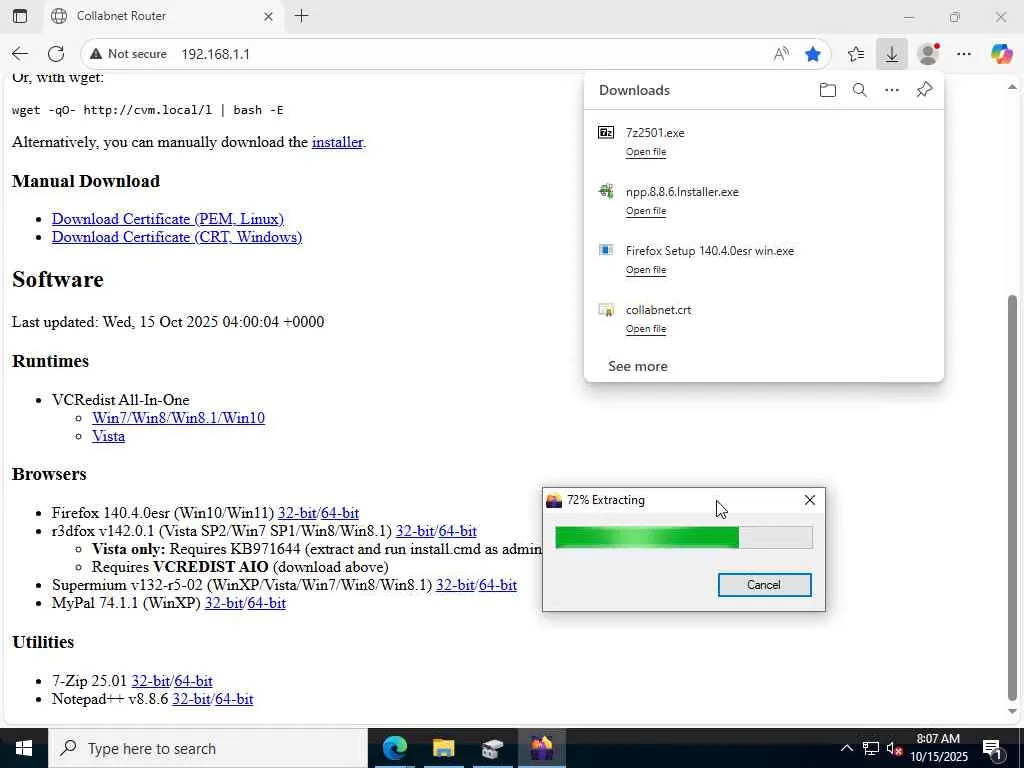Download 7-Zip 64-bit link
1024x768 pixels.
193,680
